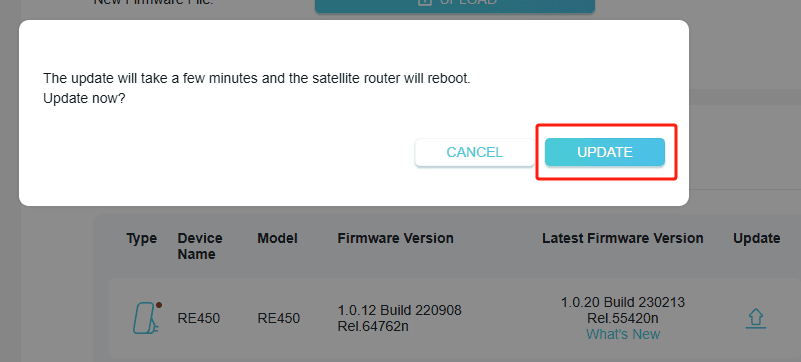Screen dimensions: 801x362
Task: Click the Update column header
Action: click(757, 238)
